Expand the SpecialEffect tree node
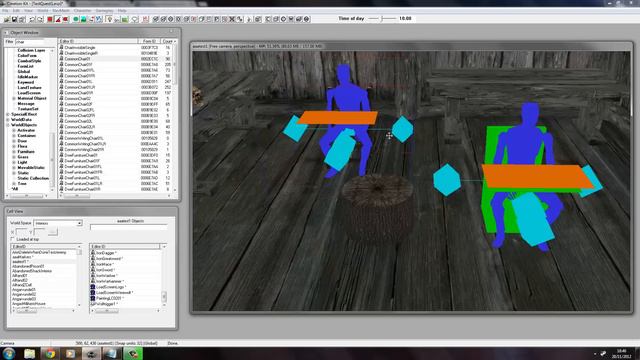This screenshot has height=360, width=640. (8, 114)
